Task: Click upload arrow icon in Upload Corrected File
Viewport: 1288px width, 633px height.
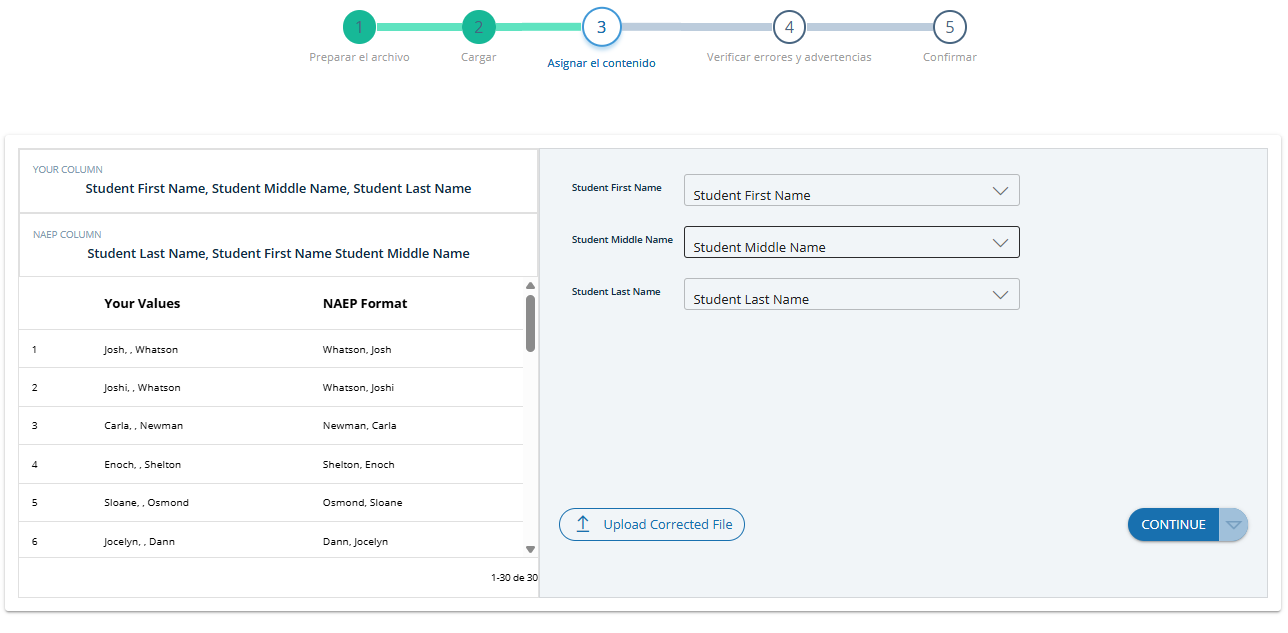Action: 583,524
